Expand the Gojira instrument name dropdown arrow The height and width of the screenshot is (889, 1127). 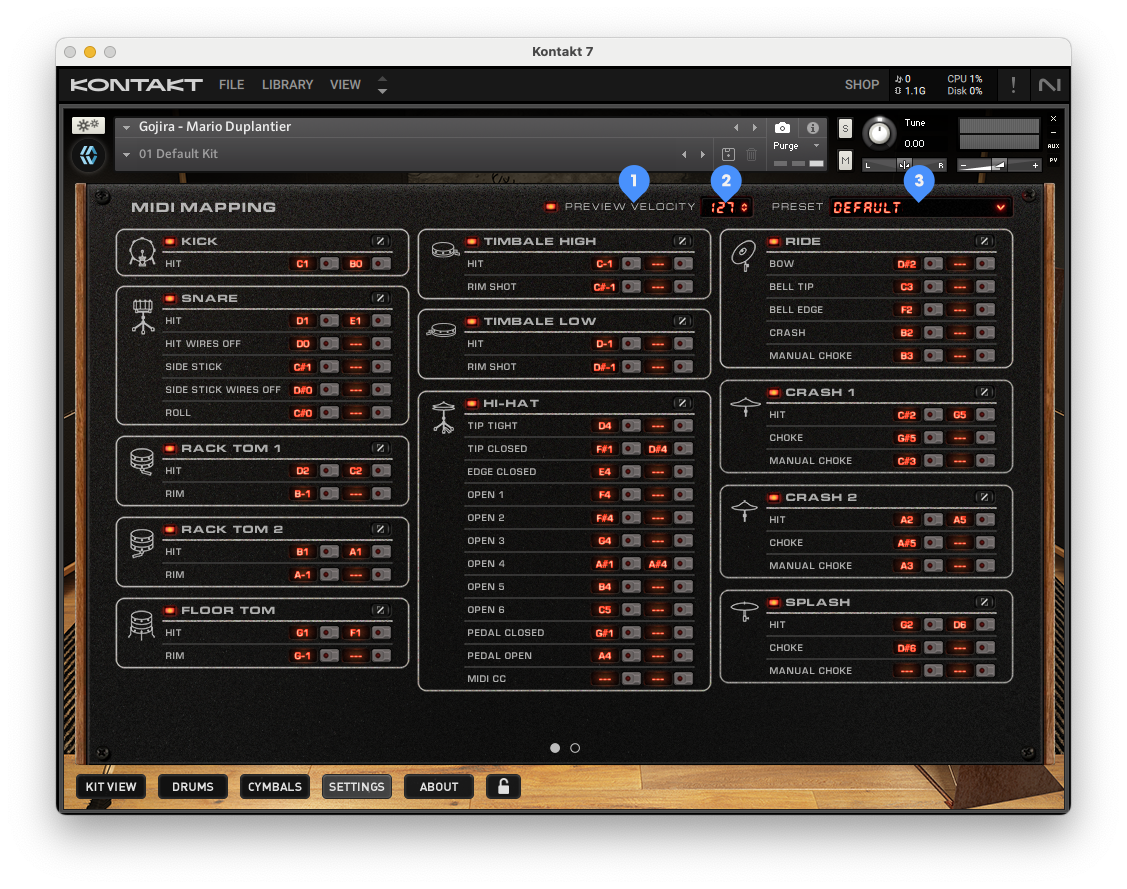coord(127,128)
